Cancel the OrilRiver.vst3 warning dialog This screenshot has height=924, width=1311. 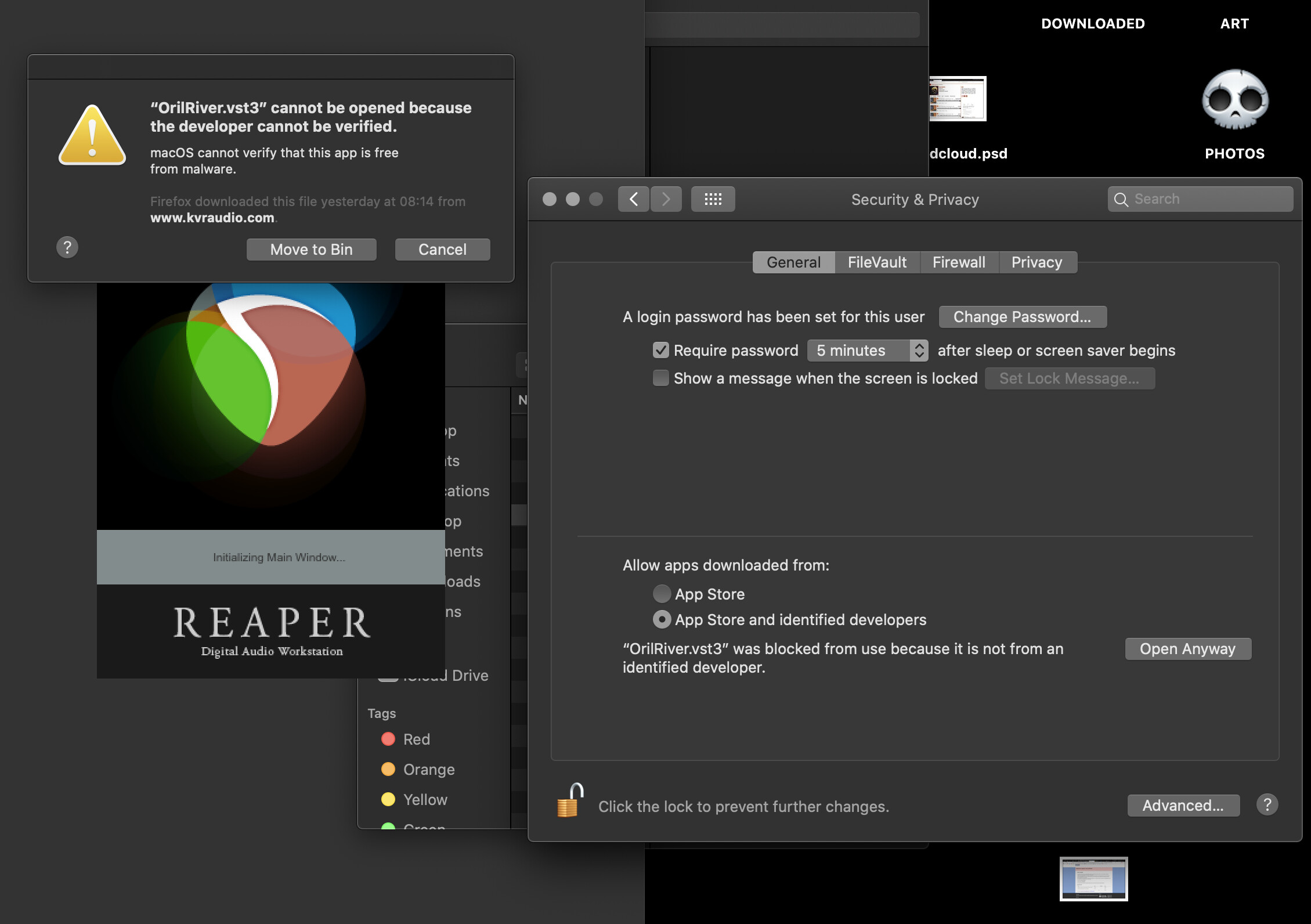click(443, 250)
